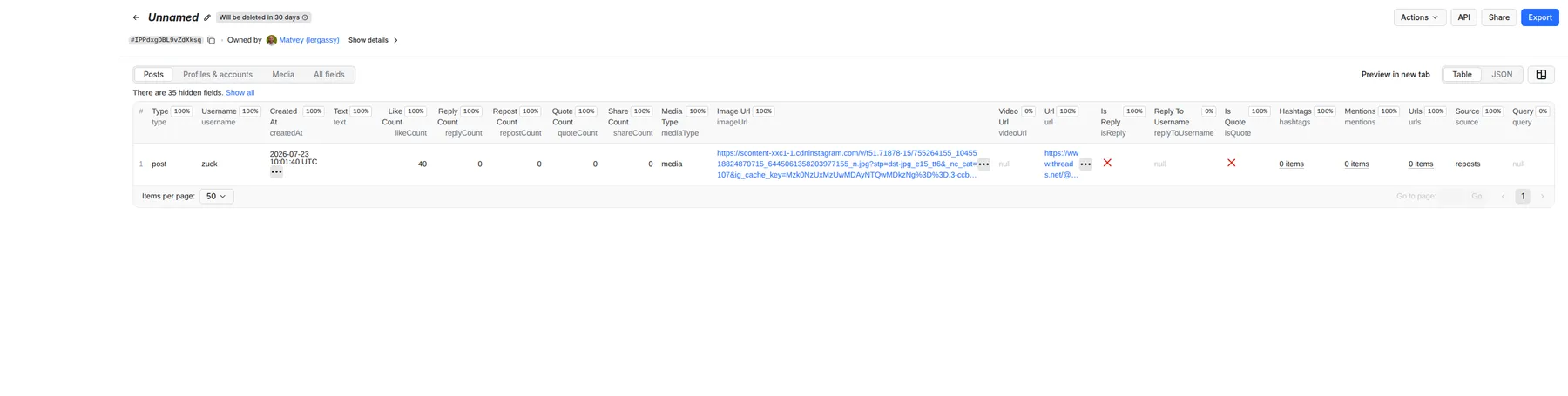
Task: Expand the Image Url cell ellipsis
Action: 983,164
